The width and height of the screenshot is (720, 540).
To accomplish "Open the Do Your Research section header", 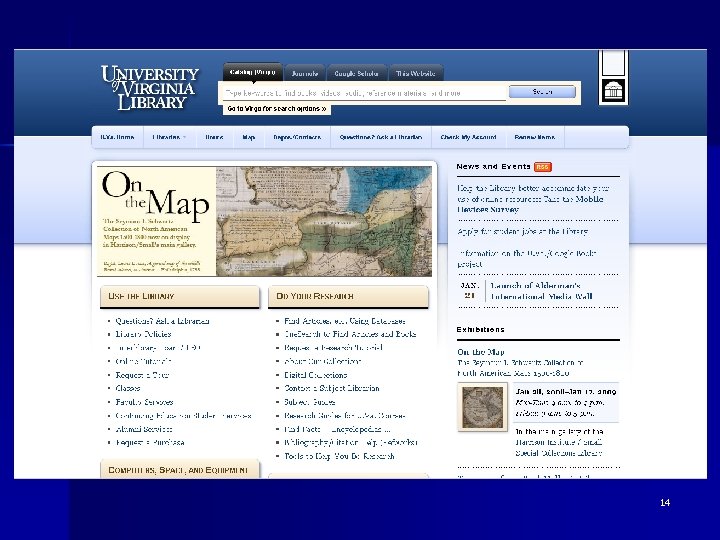I will pyautogui.click(x=348, y=297).
